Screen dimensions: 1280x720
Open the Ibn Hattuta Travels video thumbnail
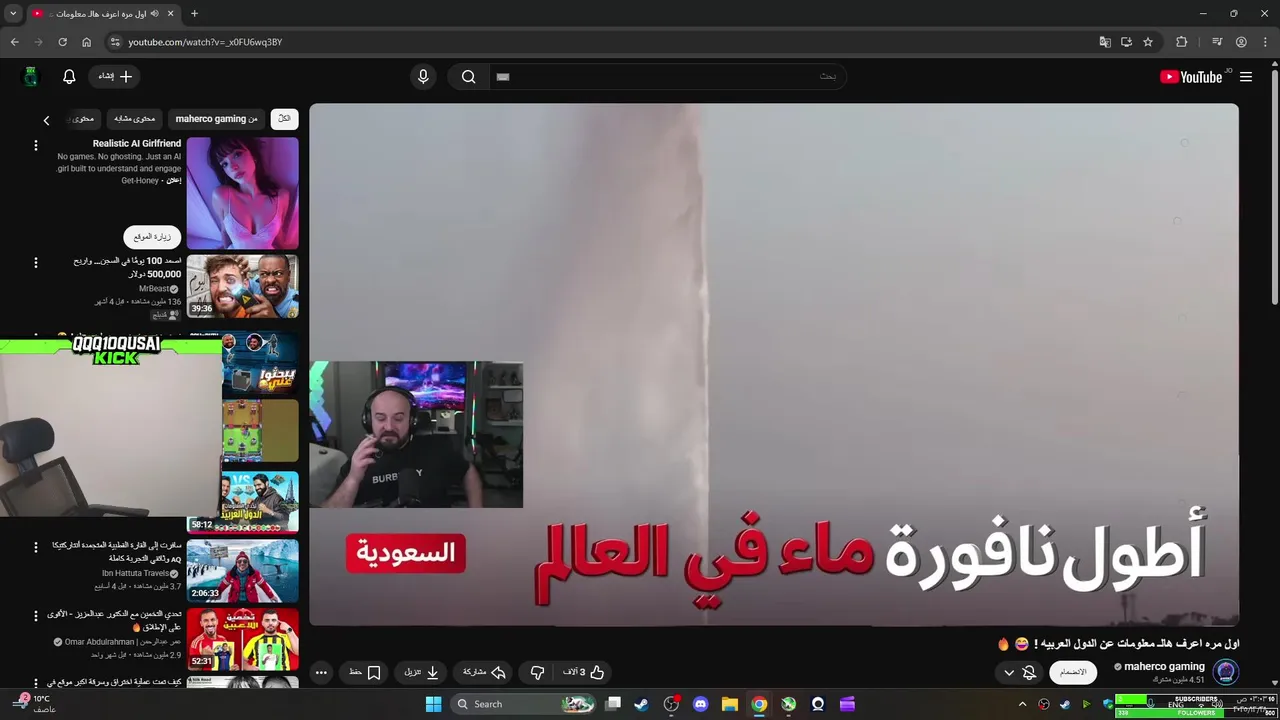click(242, 571)
